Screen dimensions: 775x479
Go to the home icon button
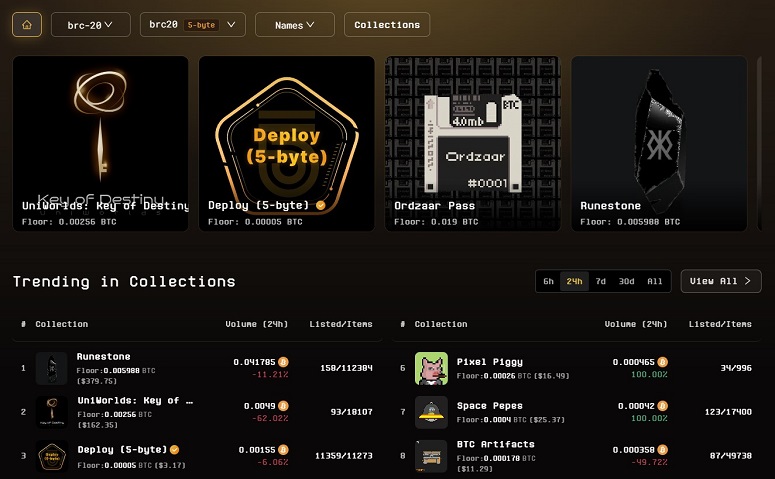pyautogui.click(x=27, y=25)
